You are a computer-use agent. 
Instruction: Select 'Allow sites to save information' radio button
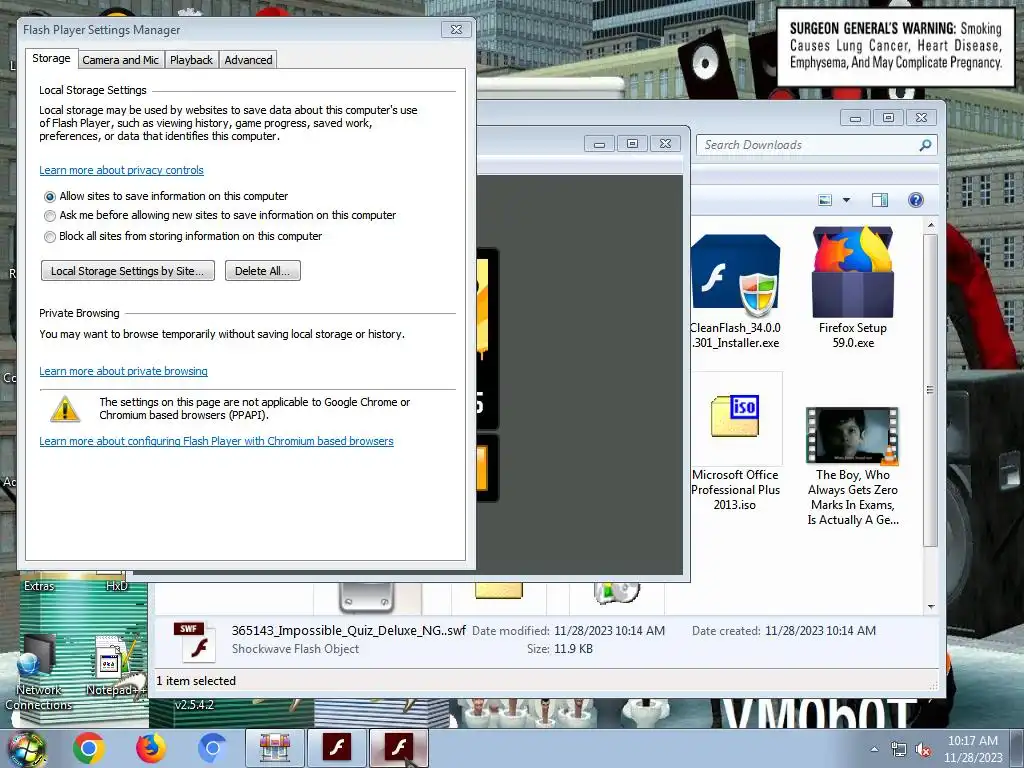pyautogui.click(x=50, y=197)
